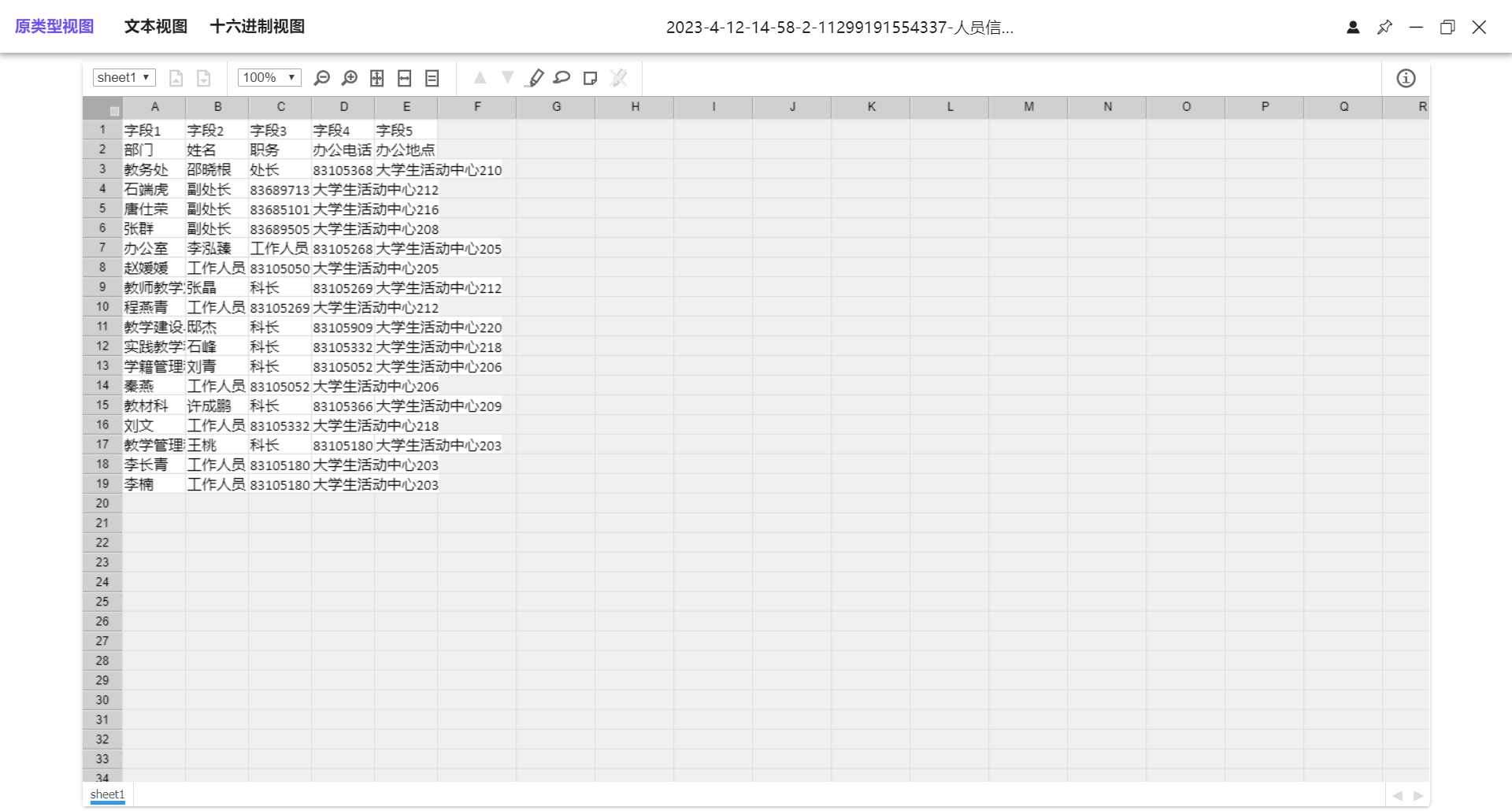
Task: Click the clear annotations icon
Action: pyautogui.click(x=619, y=78)
